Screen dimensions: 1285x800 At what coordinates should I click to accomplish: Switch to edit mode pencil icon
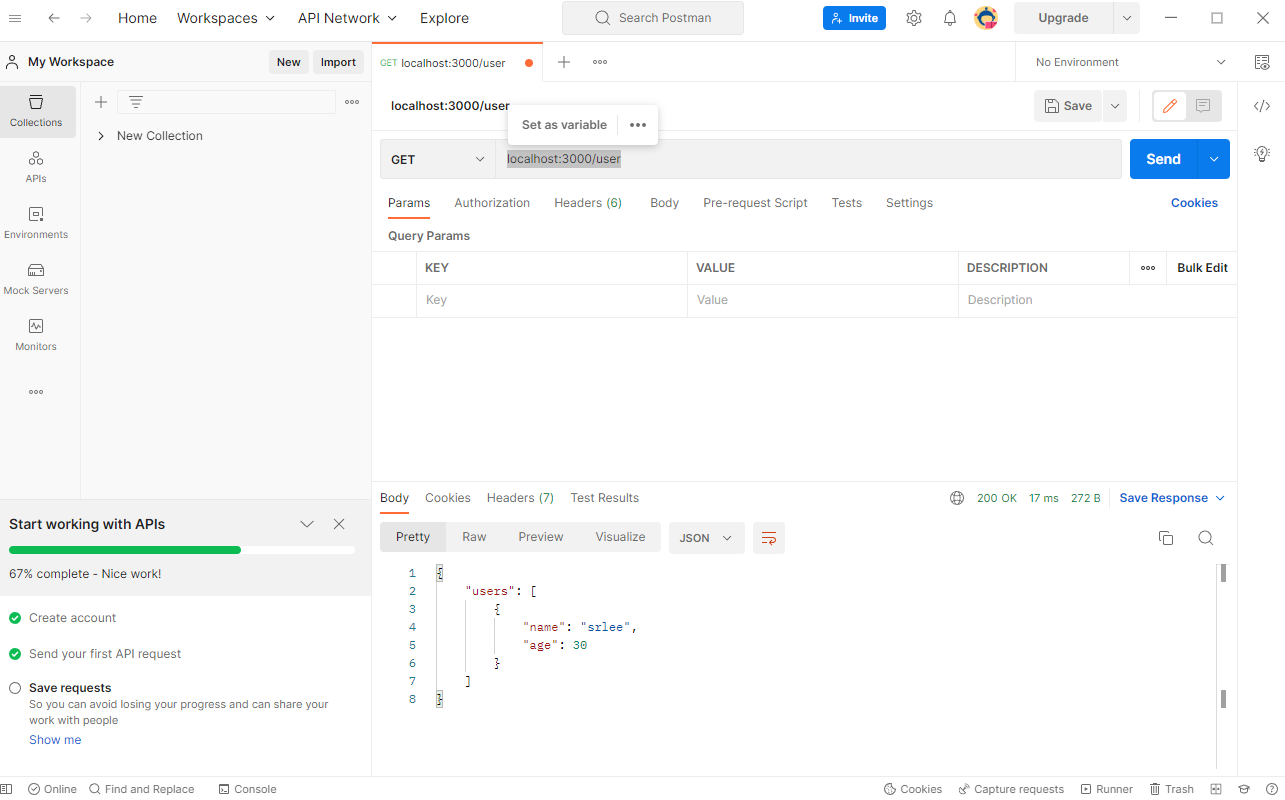[x=1169, y=106]
